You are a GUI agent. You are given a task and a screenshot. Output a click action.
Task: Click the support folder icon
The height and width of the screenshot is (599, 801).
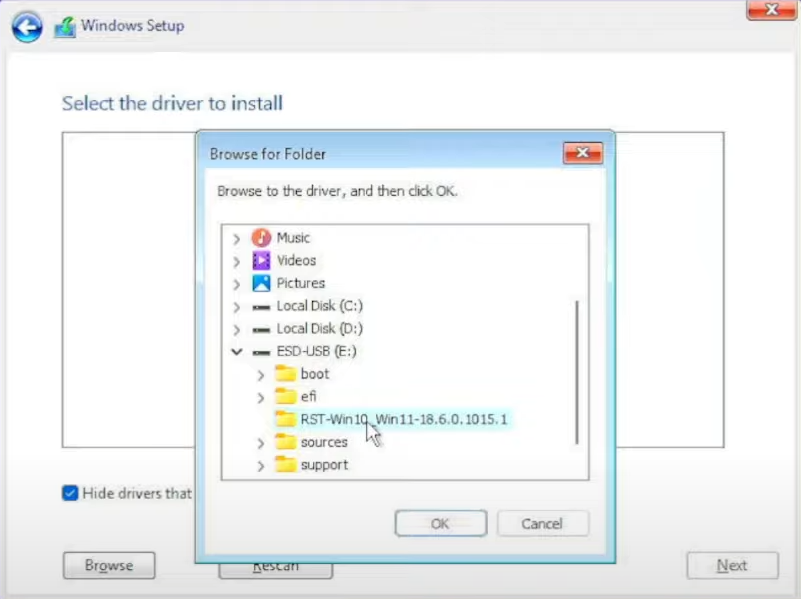point(286,465)
